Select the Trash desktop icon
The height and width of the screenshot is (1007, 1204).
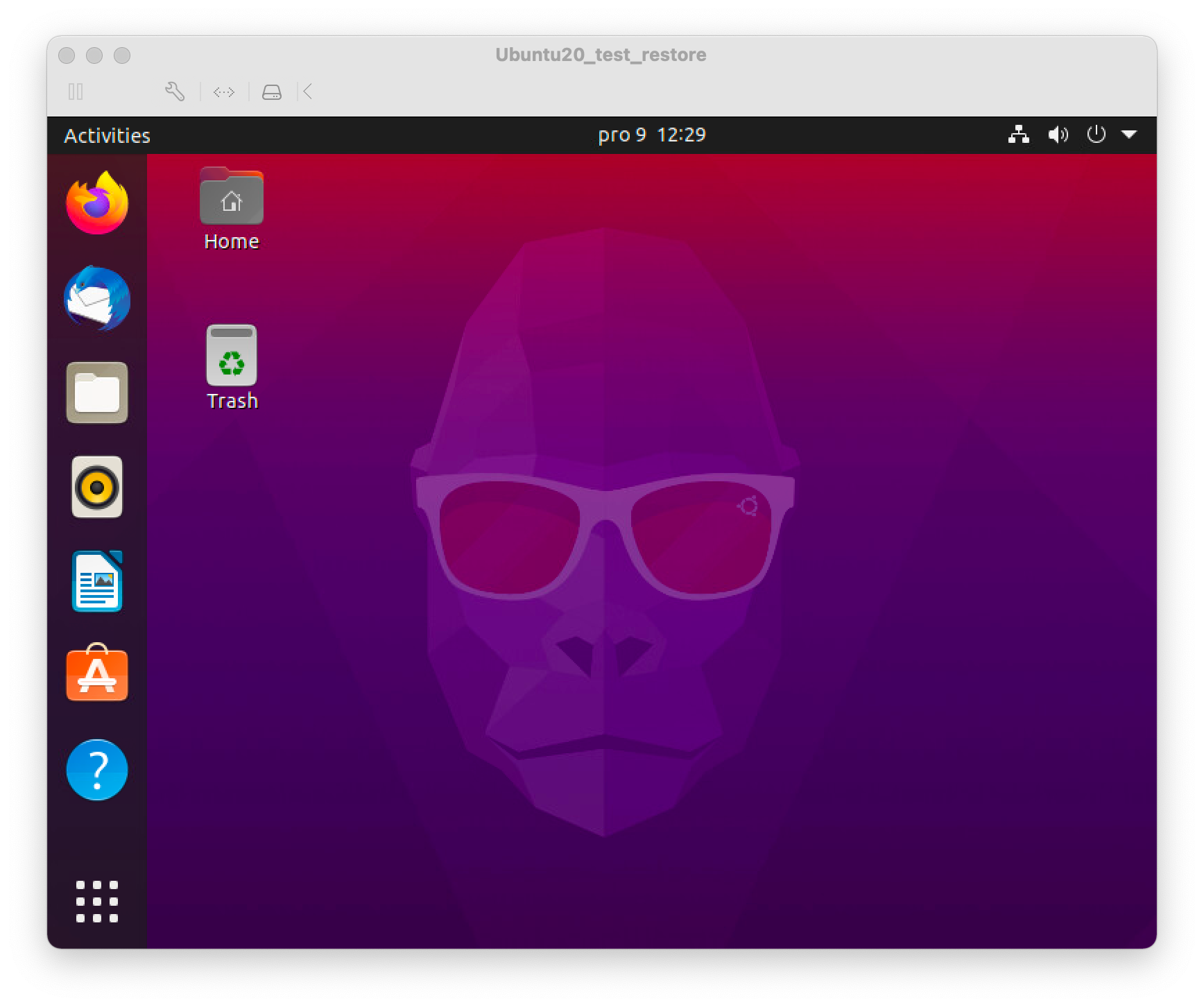click(x=232, y=368)
